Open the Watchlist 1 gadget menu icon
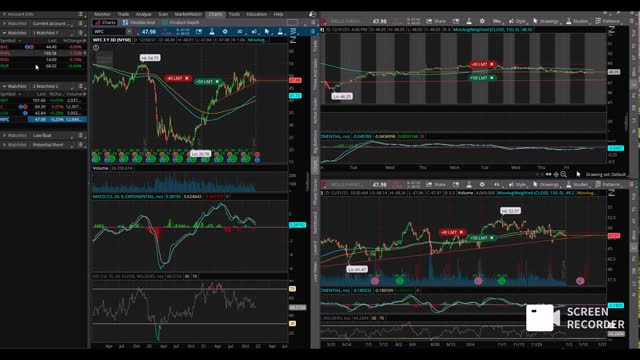 (80, 33)
